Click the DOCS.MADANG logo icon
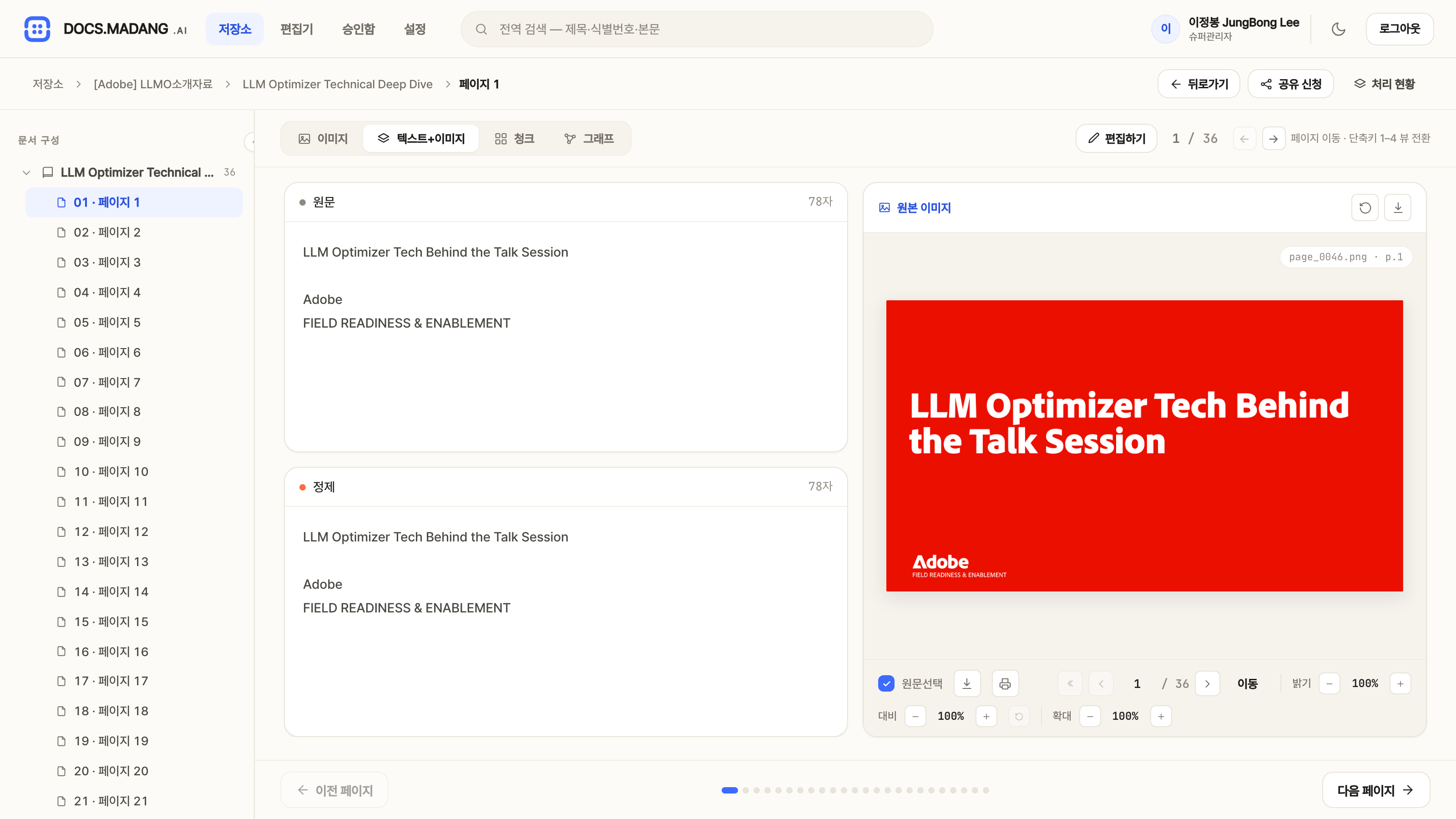1456x819 pixels. coord(37,29)
